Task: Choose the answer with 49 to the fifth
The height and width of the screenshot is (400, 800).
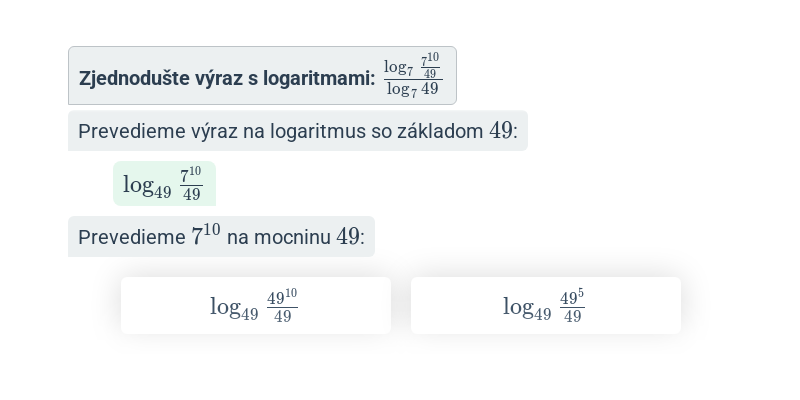Action: pyautogui.click(x=545, y=306)
